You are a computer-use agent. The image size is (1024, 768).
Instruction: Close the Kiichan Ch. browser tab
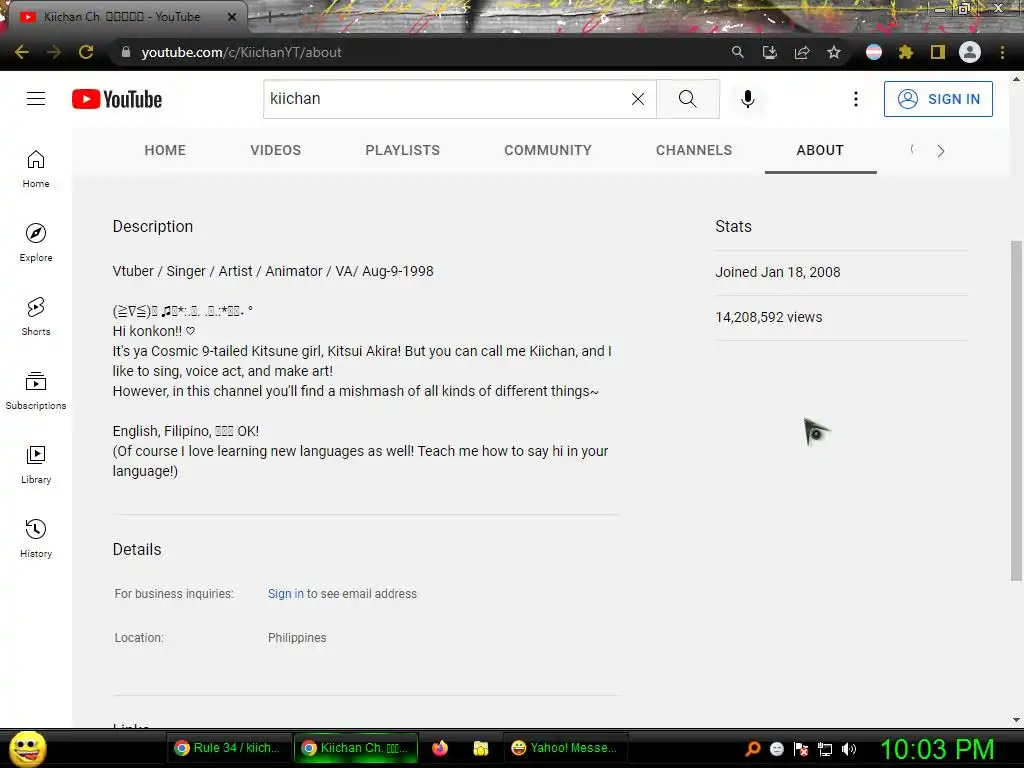(232, 17)
